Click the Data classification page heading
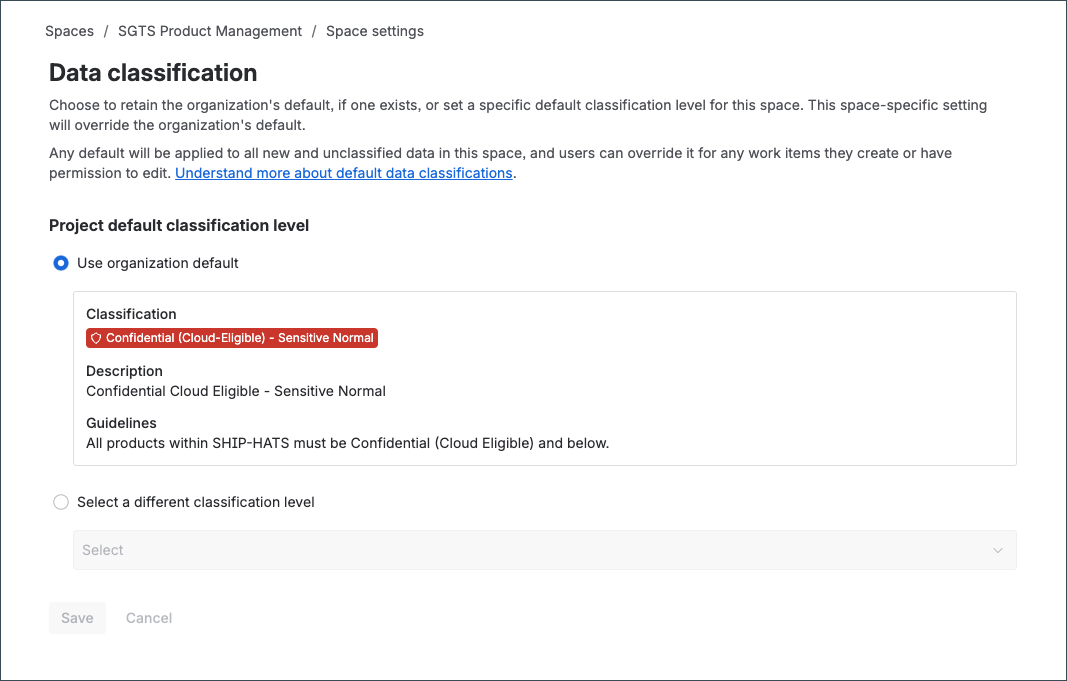 tap(153, 73)
